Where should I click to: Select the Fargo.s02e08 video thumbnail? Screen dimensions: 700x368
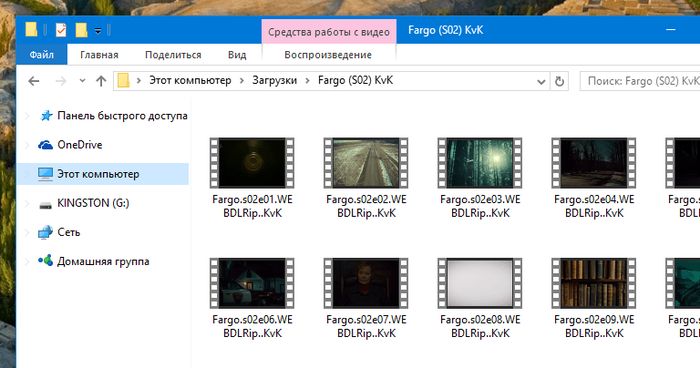(480, 283)
